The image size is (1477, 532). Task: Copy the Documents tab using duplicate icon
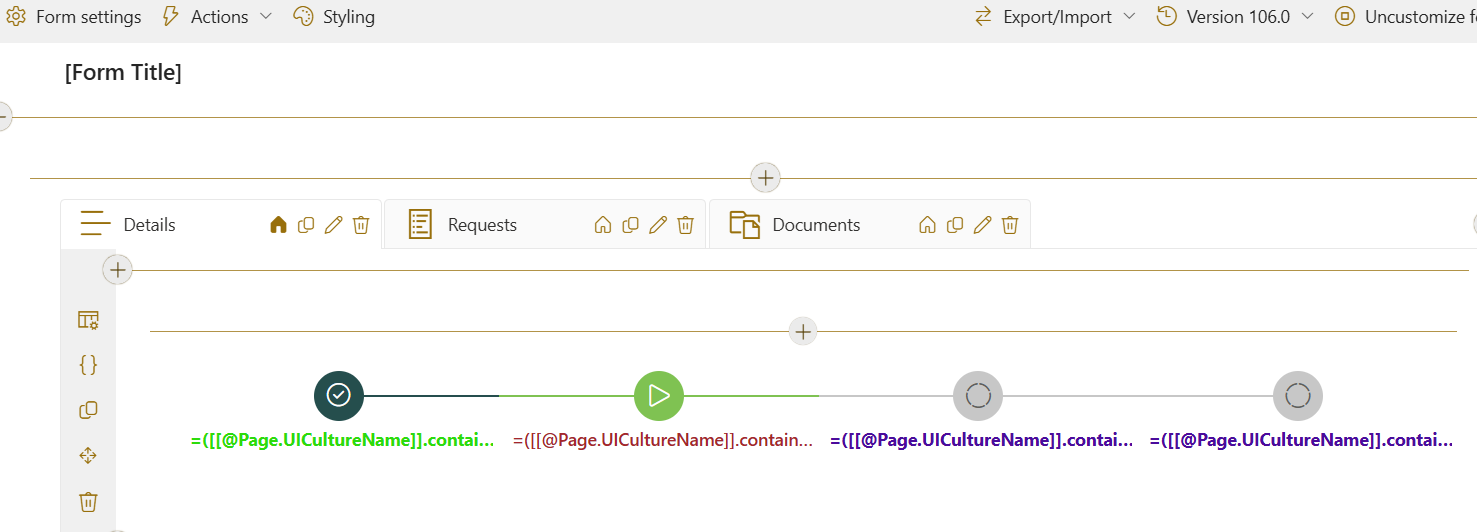point(955,225)
